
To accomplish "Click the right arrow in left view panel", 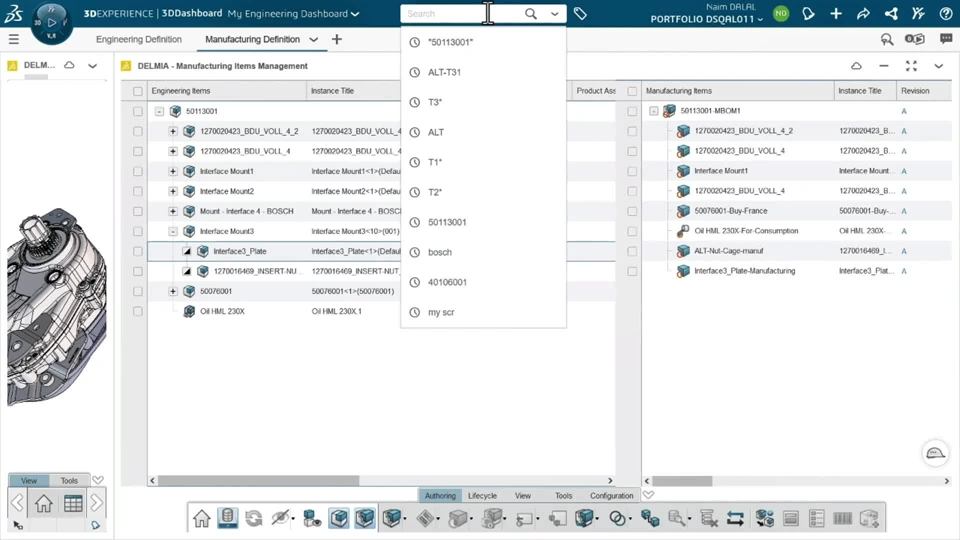I will [97, 503].
